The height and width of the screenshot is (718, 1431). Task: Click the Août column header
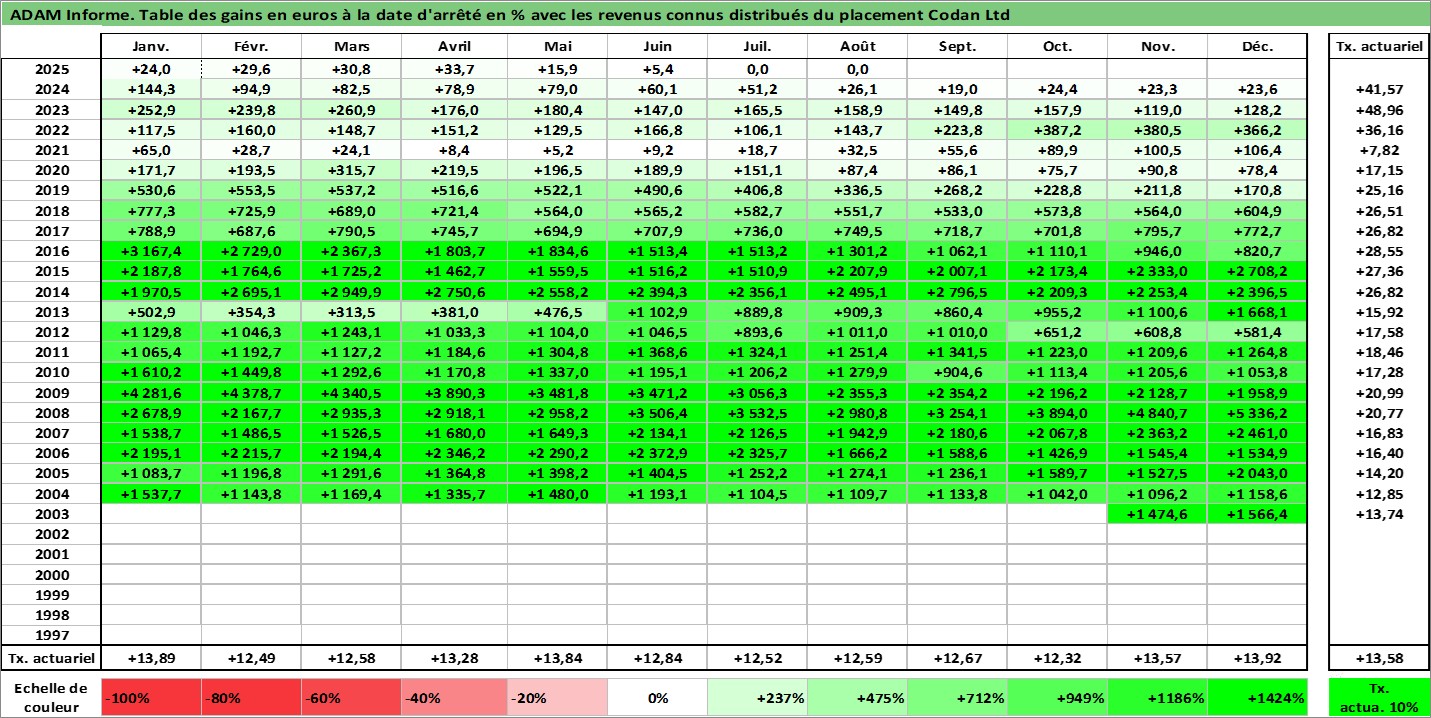(858, 46)
